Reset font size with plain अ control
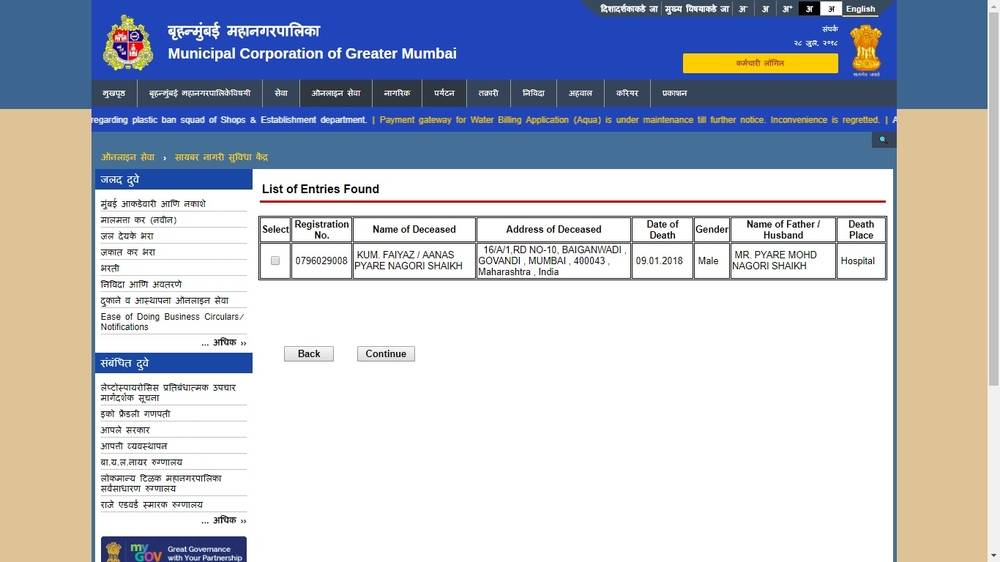1000x562 pixels. pos(765,9)
